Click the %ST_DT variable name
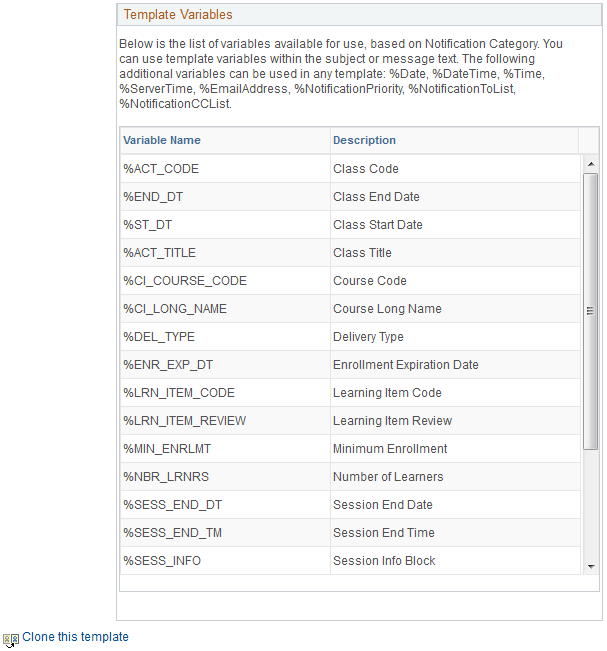Image resolution: width=607 pixels, height=651 pixels. (148, 225)
